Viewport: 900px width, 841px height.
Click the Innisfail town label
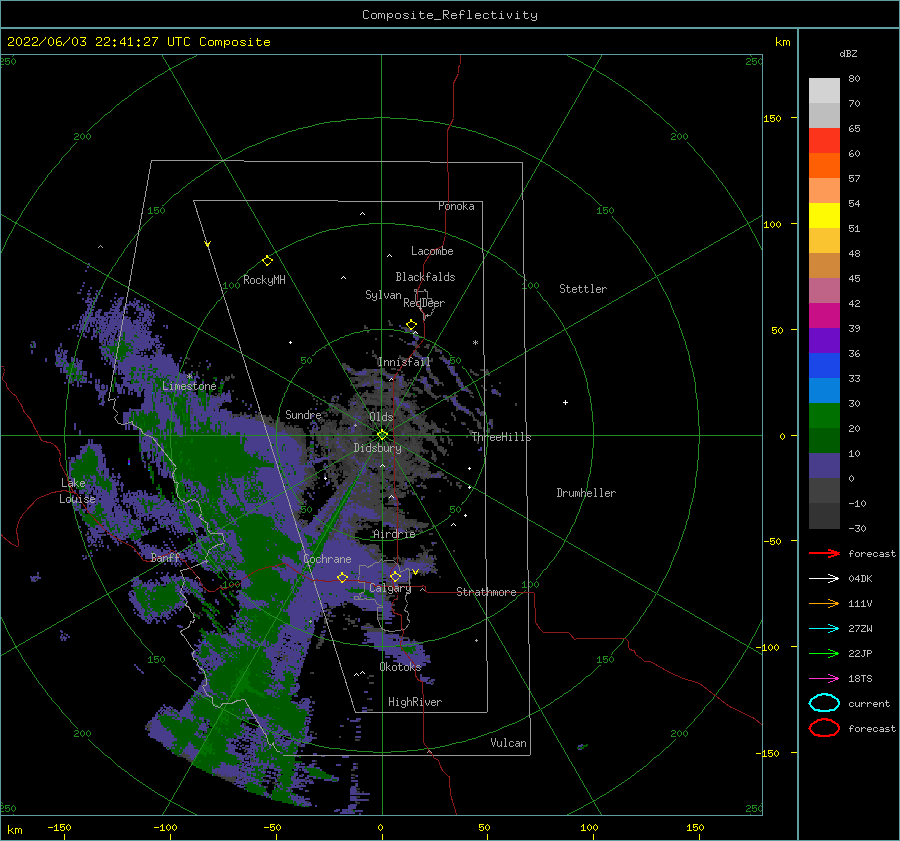[x=404, y=362]
